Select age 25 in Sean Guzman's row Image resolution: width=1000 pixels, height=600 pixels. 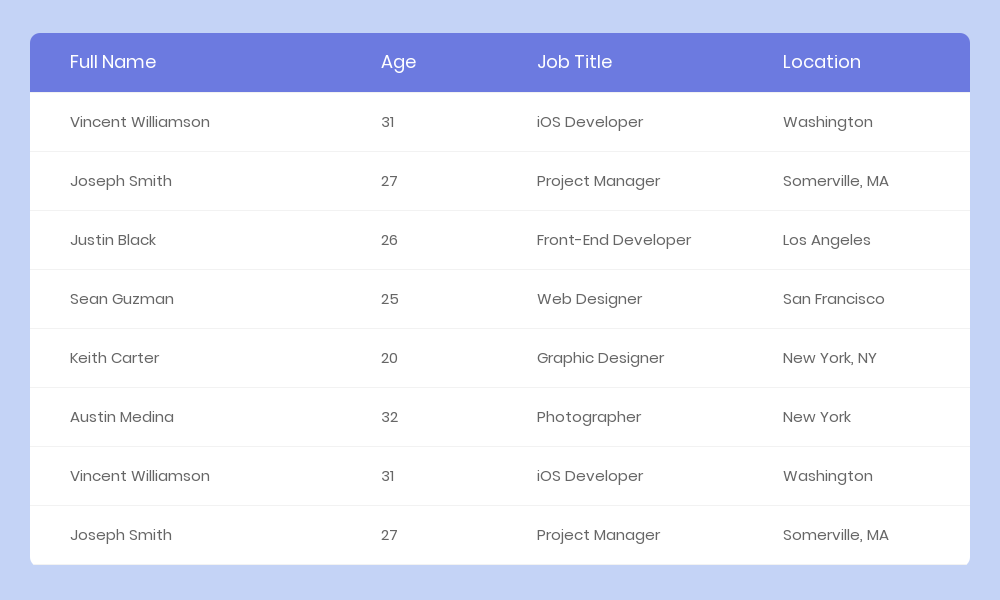389,299
